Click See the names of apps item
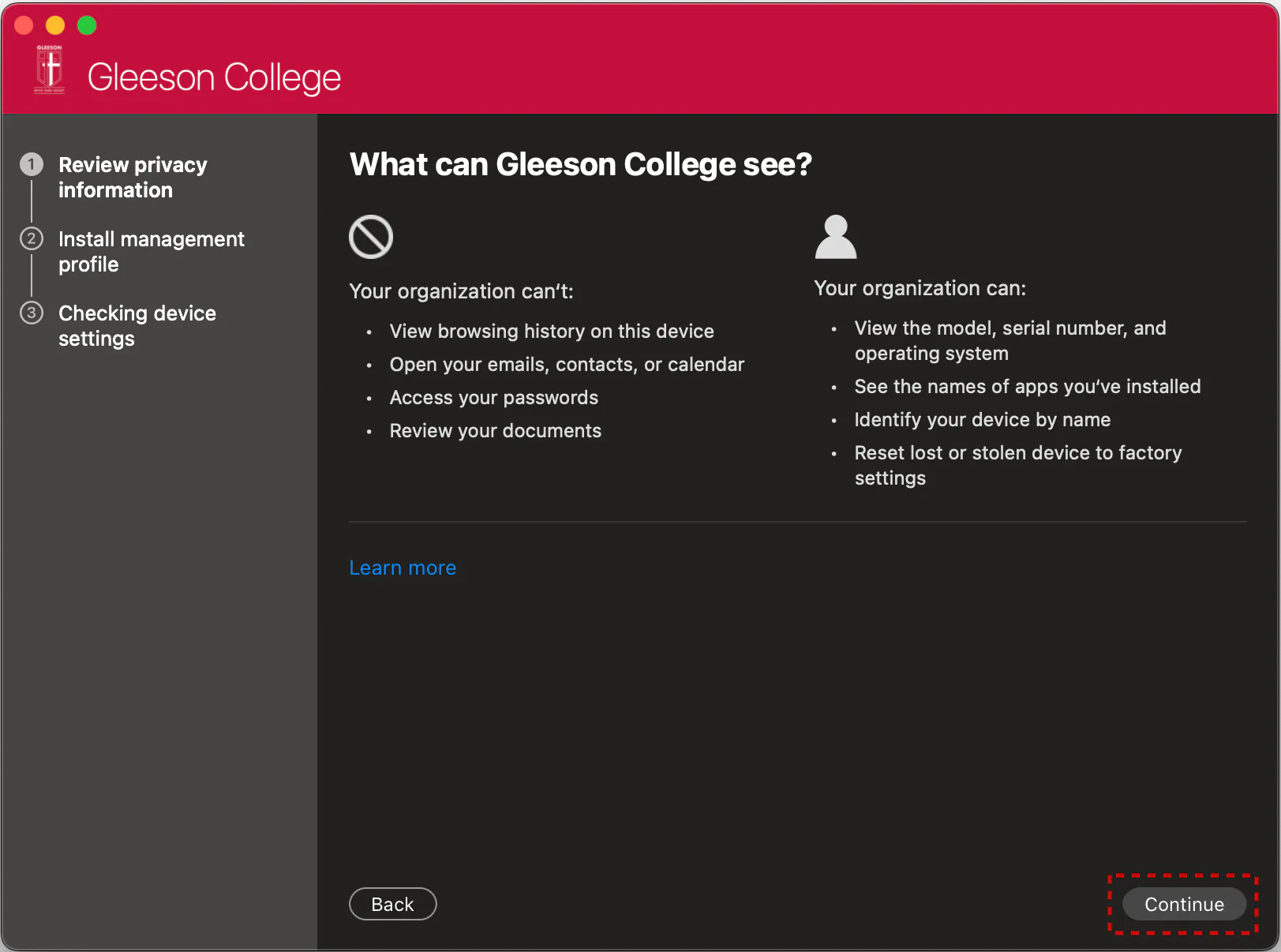Screen dimensions: 1281x952 tap(1028, 386)
